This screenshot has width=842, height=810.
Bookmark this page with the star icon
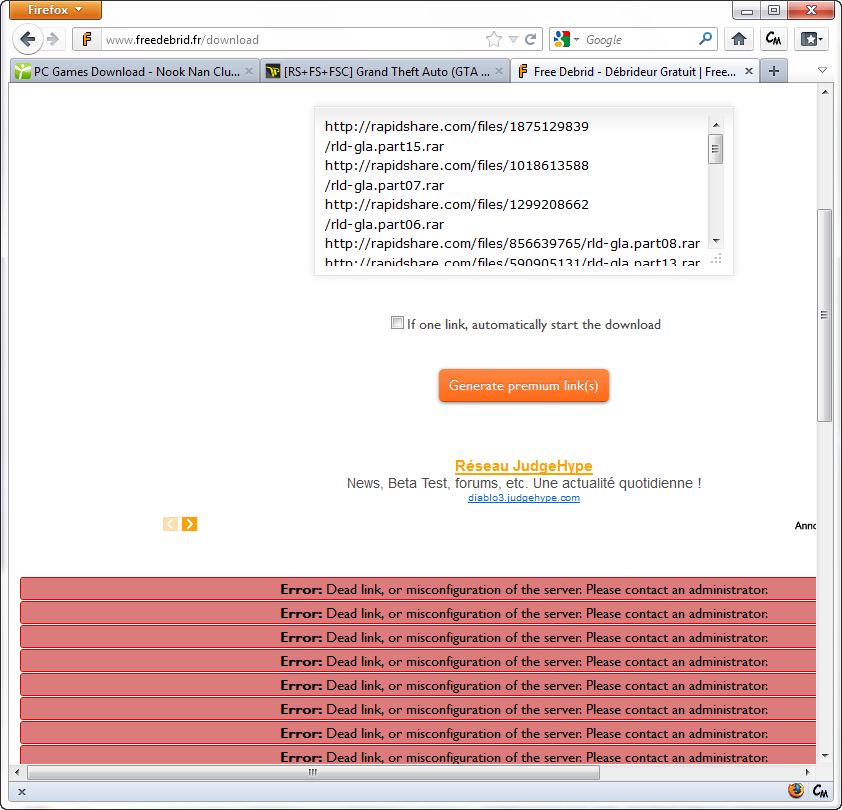pyautogui.click(x=493, y=39)
